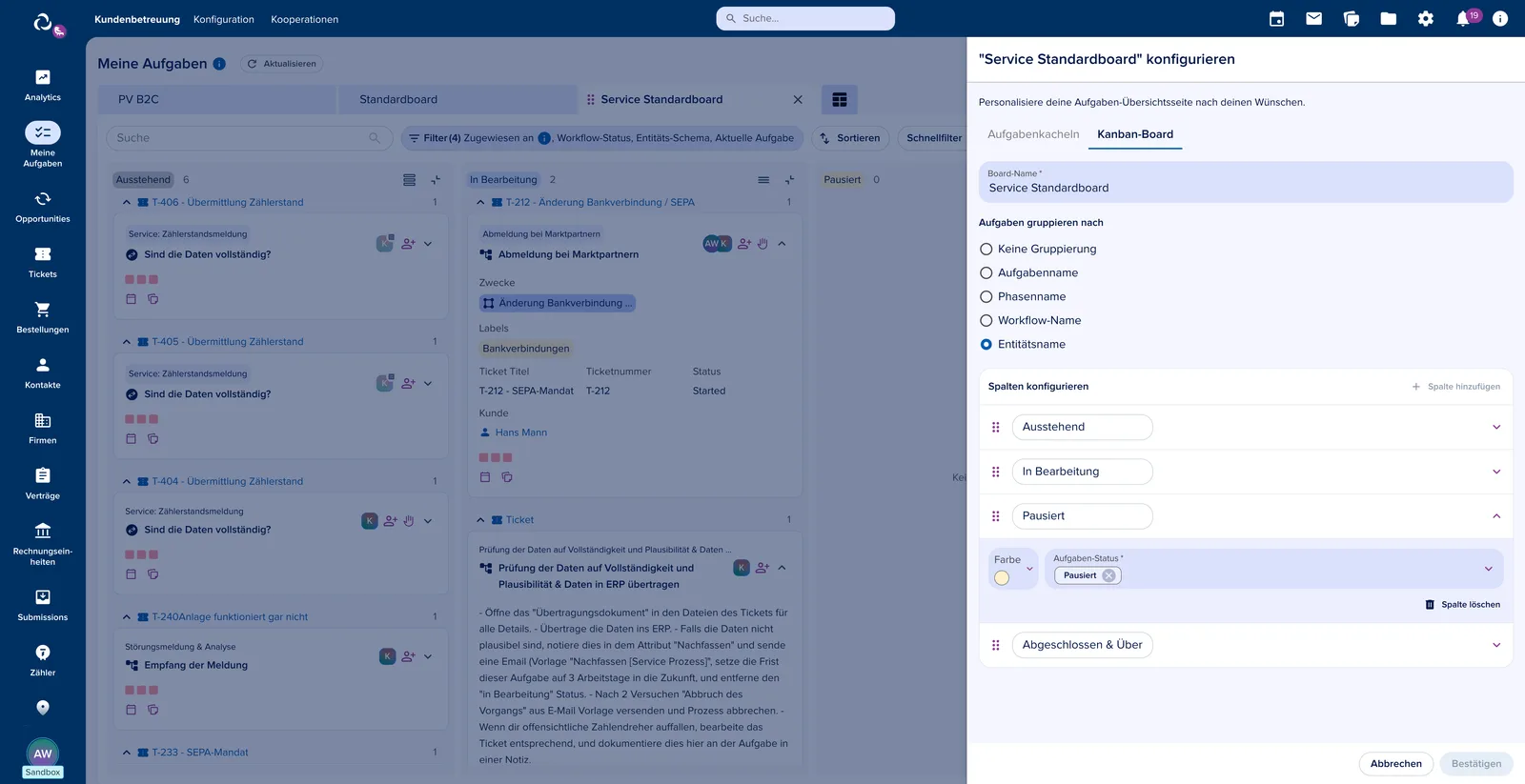Open the Farbe color picker swatch
This screenshot has height=784, width=1525.
point(1002,578)
